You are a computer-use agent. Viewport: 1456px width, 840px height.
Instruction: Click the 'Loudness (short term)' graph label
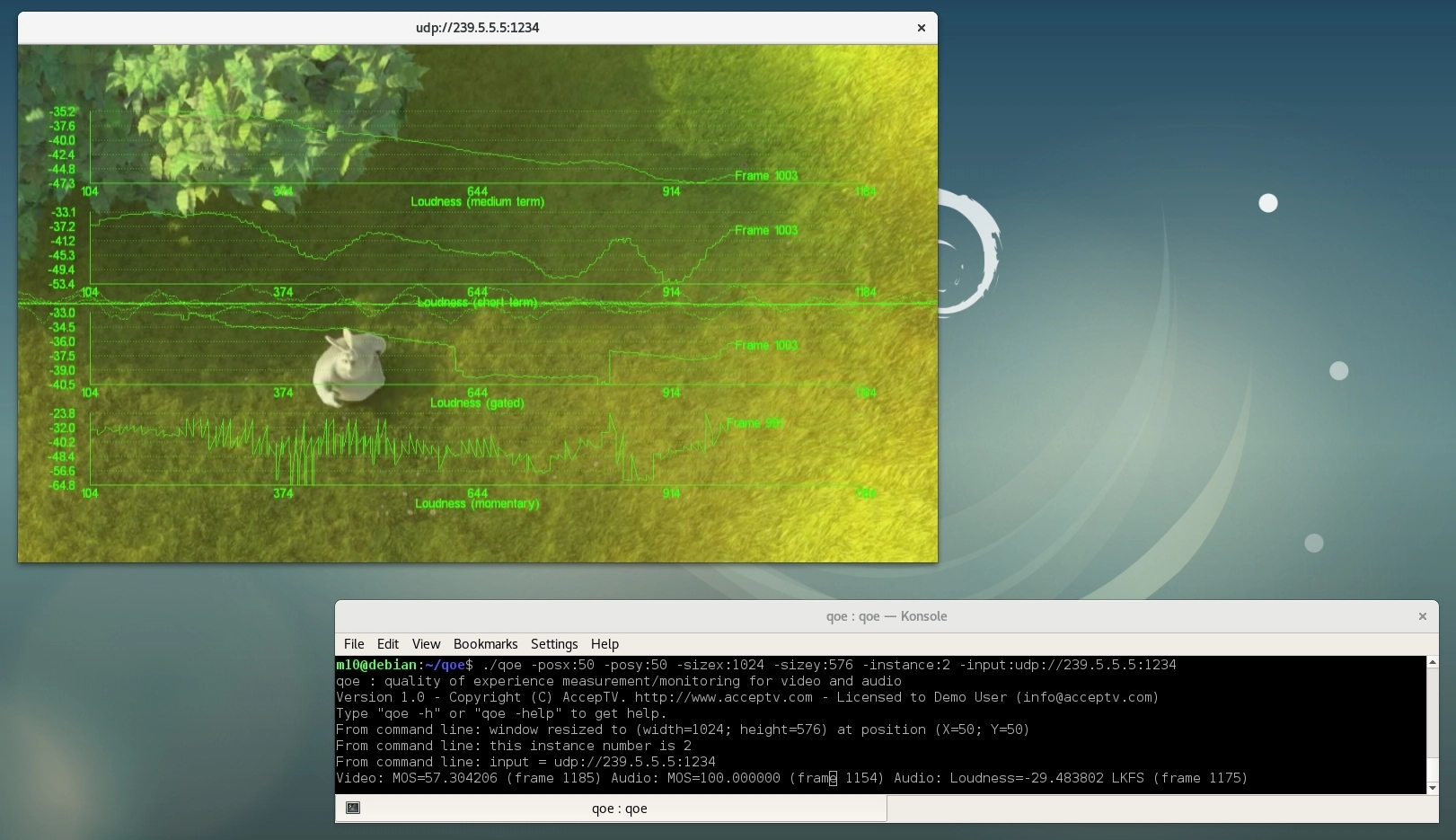(x=477, y=303)
